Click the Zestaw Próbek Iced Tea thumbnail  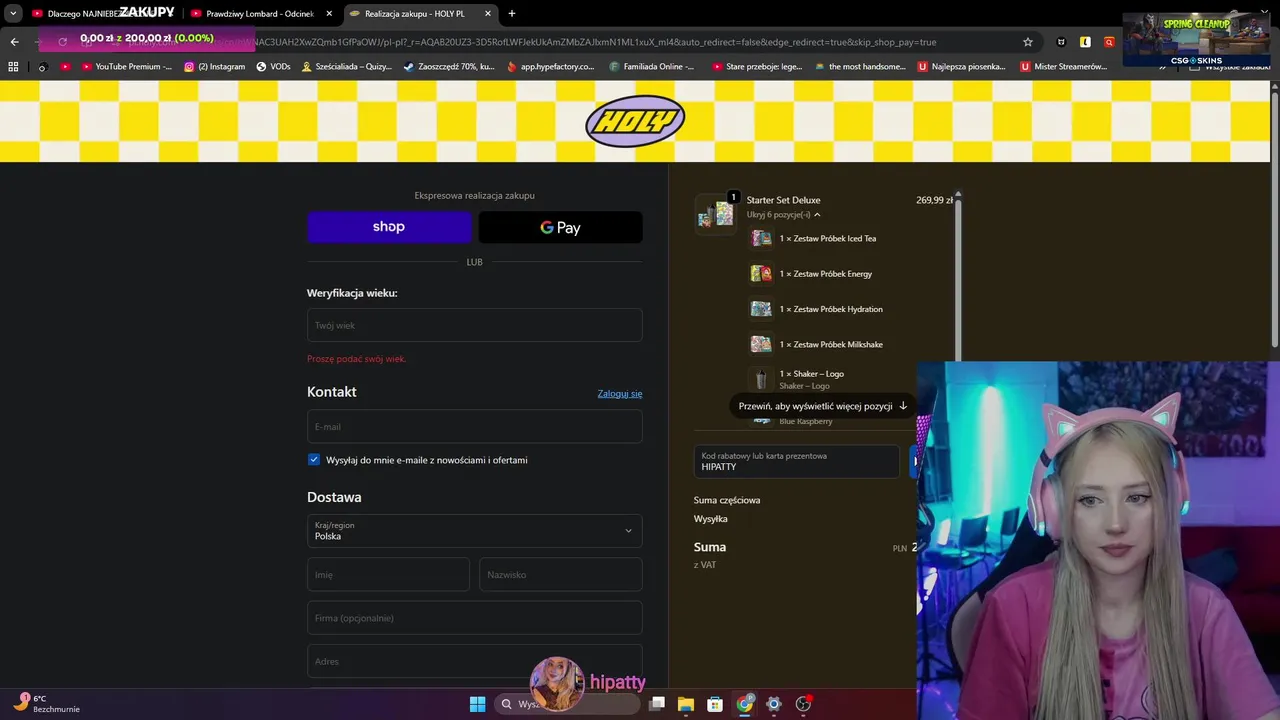pos(762,238)
